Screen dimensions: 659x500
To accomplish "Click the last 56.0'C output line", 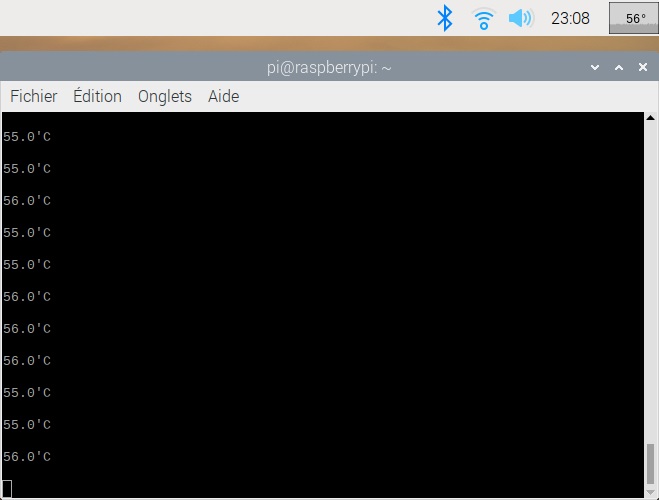I will click(x=27, y=457).
